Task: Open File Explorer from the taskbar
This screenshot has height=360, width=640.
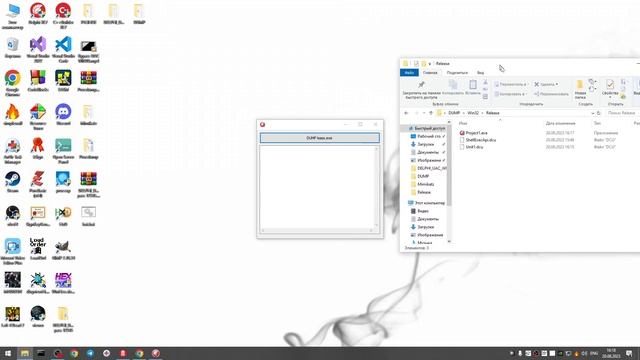Action: [25, 353]
